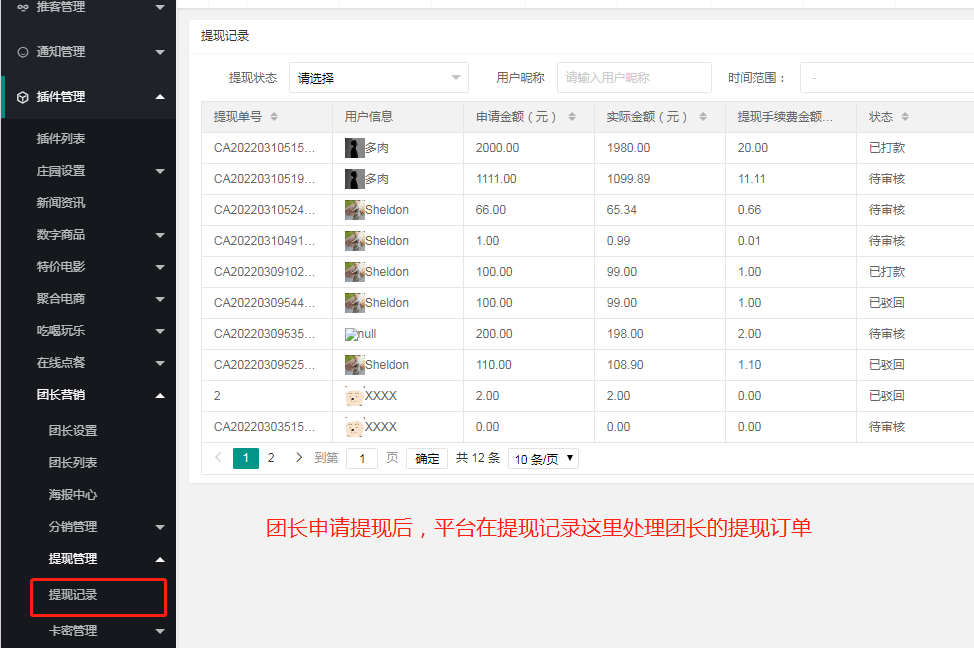Click the 推客管理 sidebar icon
Image resolution: width=974 pixels, height=648 pixels.
(23, 7)
